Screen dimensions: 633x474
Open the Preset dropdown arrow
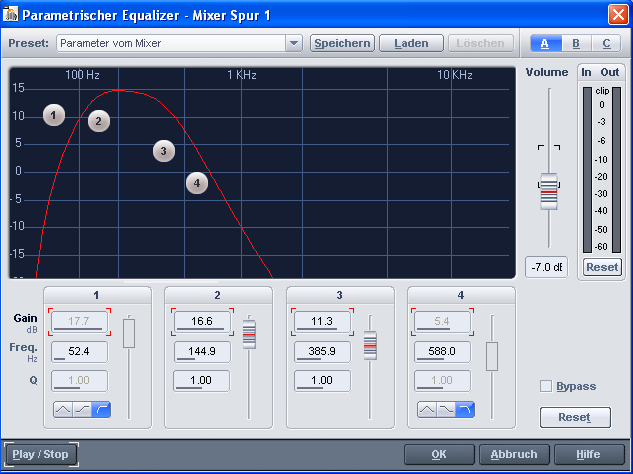pos(294,43)
